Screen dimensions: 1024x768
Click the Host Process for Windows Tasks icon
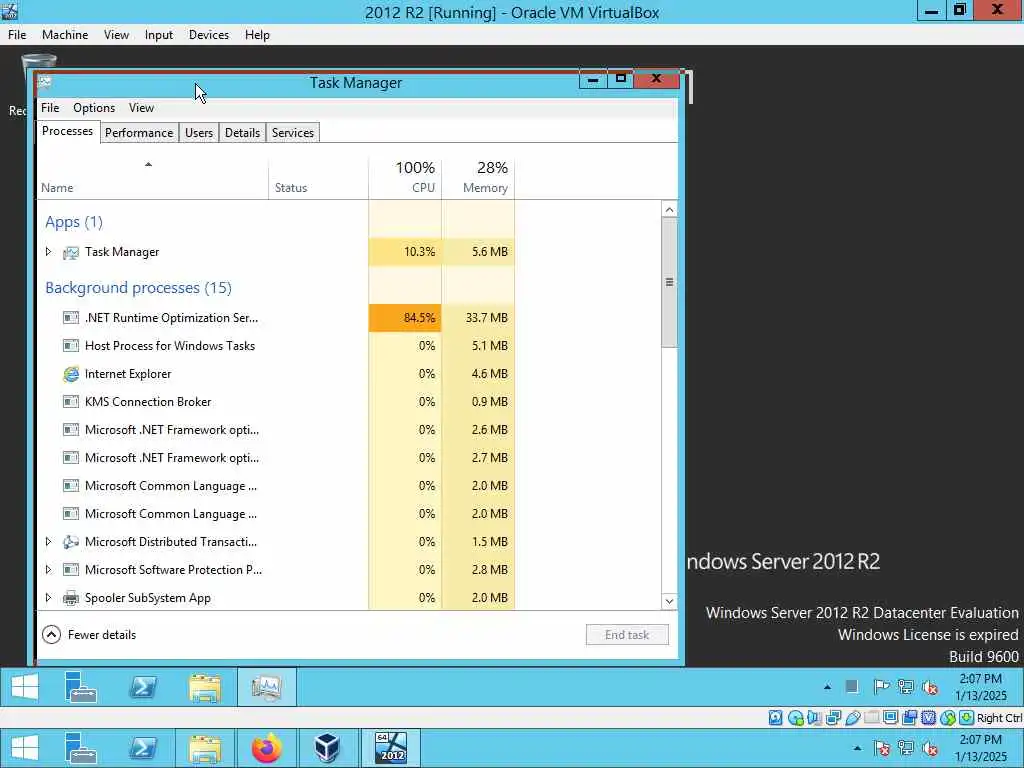click(x=71, y=346)
